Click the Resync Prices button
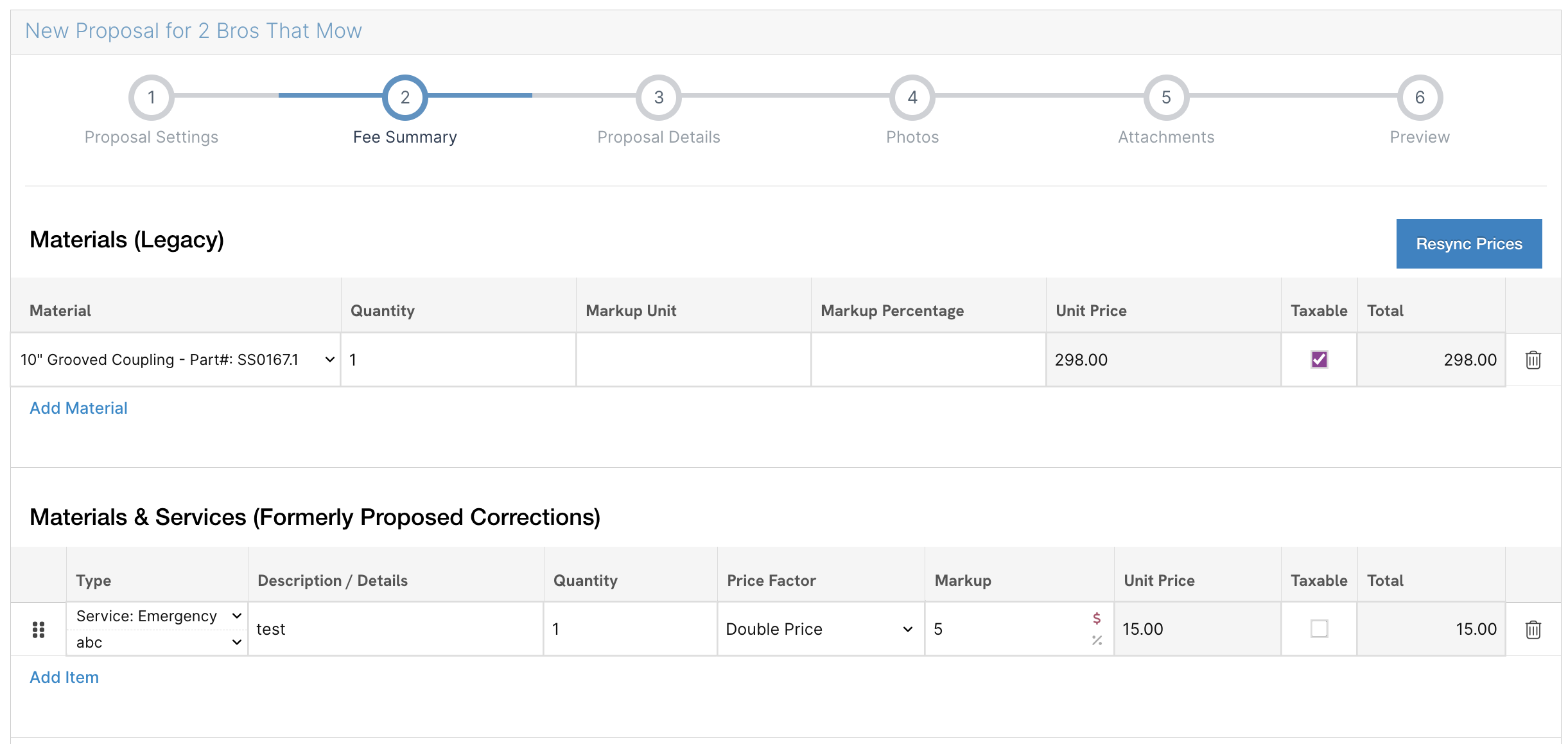The width and height of the screenshot is (1568, 744). tap(1469, 244)
